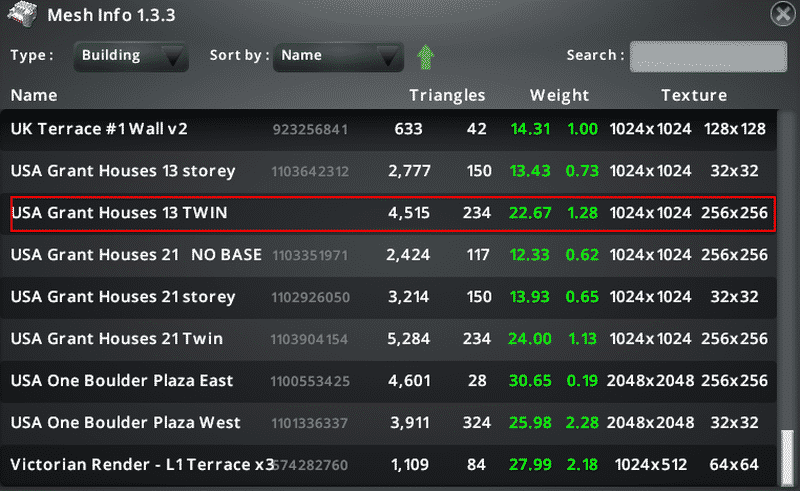Toggle the green sort direction arrow
Screen dimensions: 800x491
coord(426,57)
